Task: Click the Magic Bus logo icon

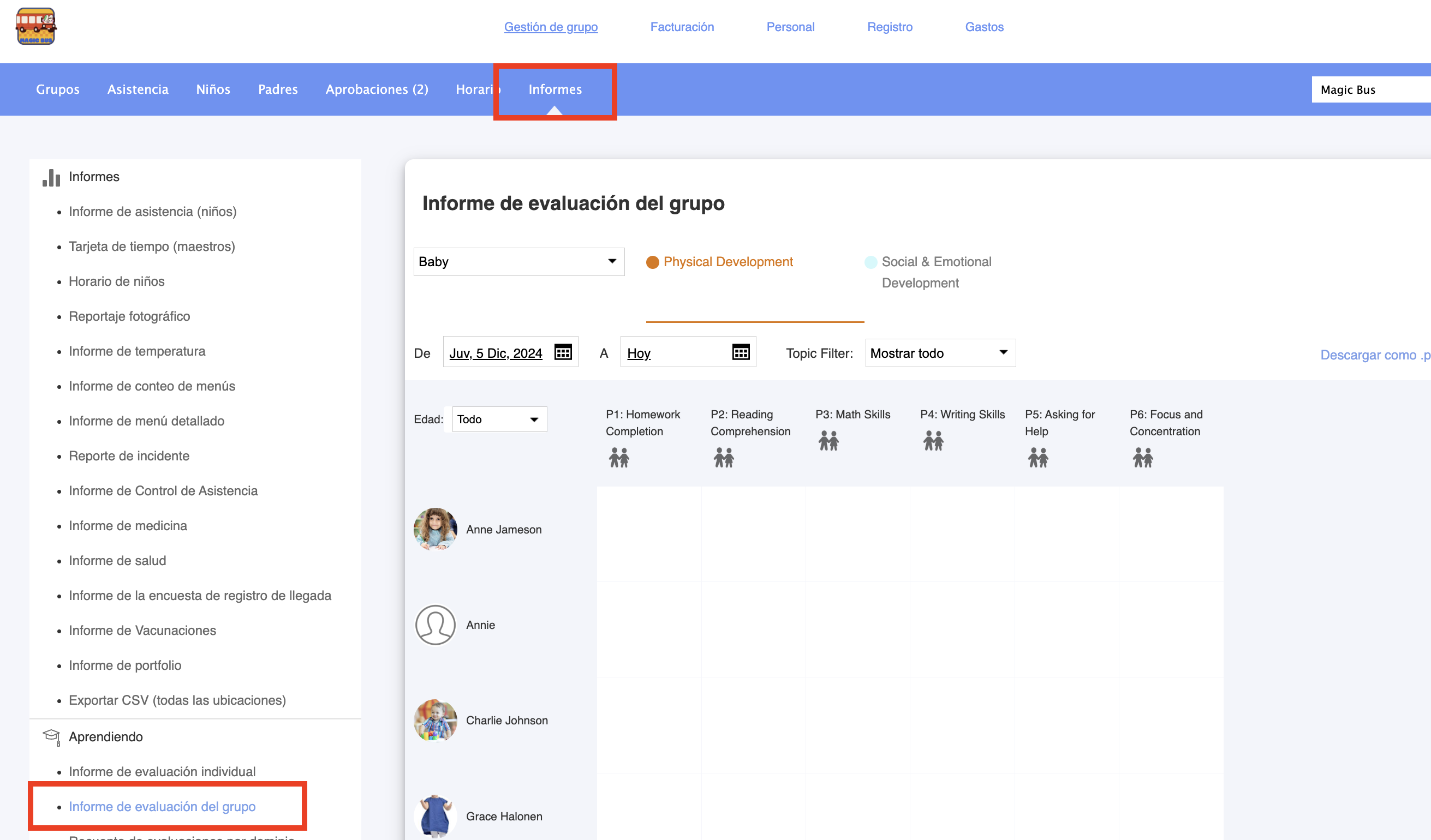Action: coord(36,26)
